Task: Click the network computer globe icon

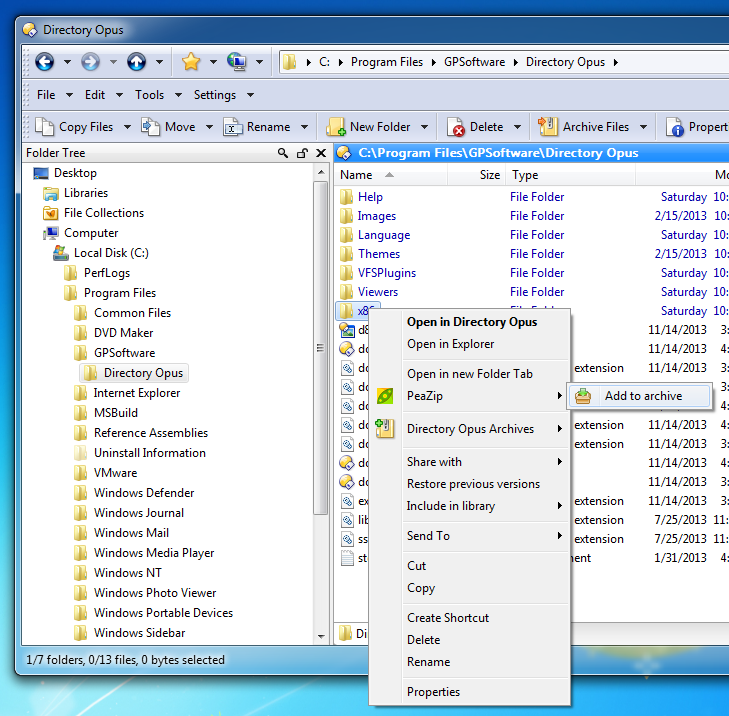Action: pyautogui.click(x=237, y=62)
